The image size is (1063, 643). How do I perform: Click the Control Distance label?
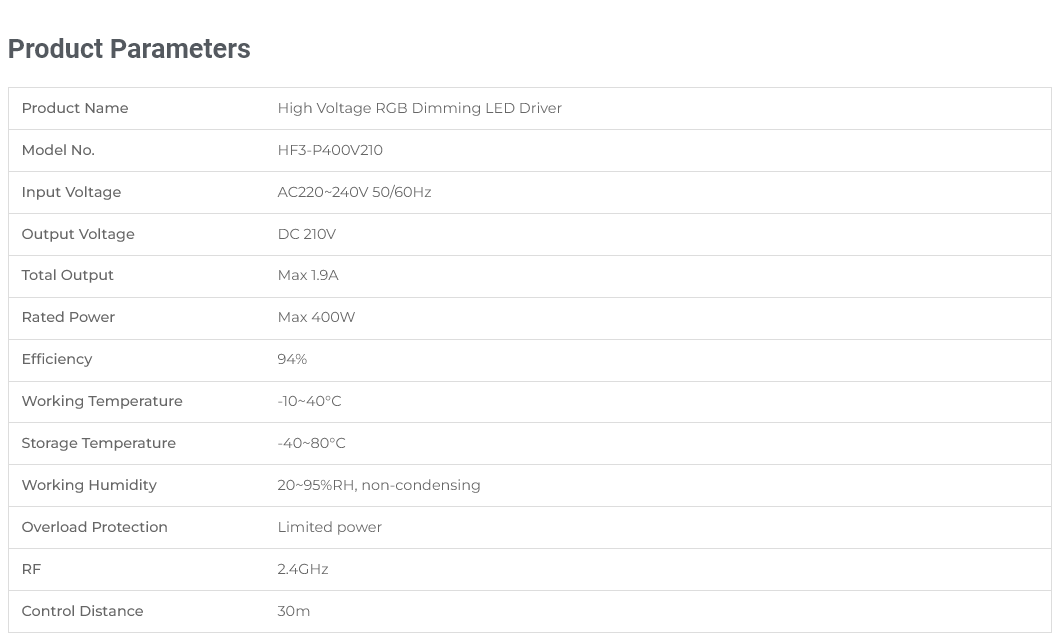point(82,611)
